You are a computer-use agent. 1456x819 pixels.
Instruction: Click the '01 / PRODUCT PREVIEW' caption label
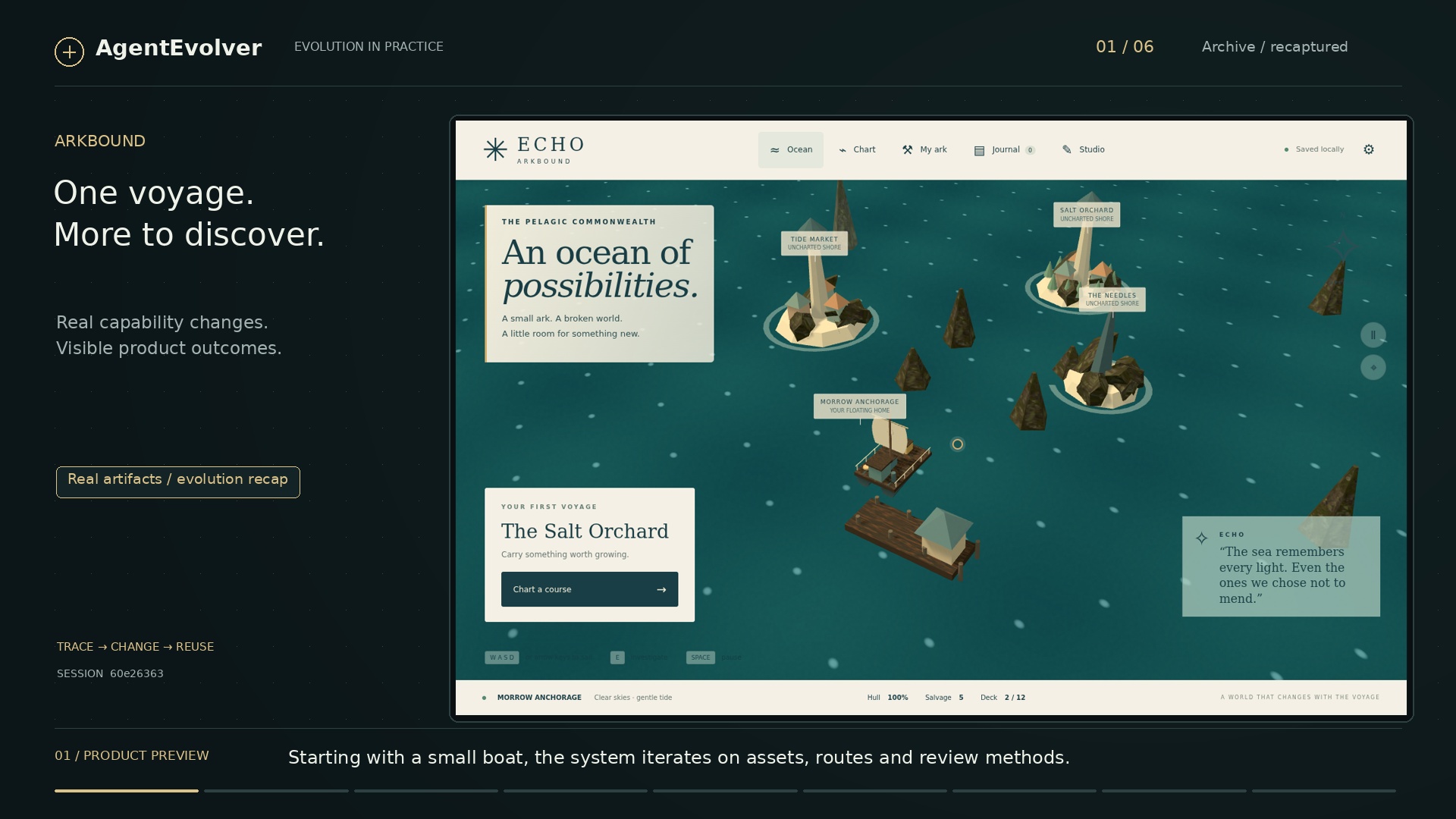132,756
